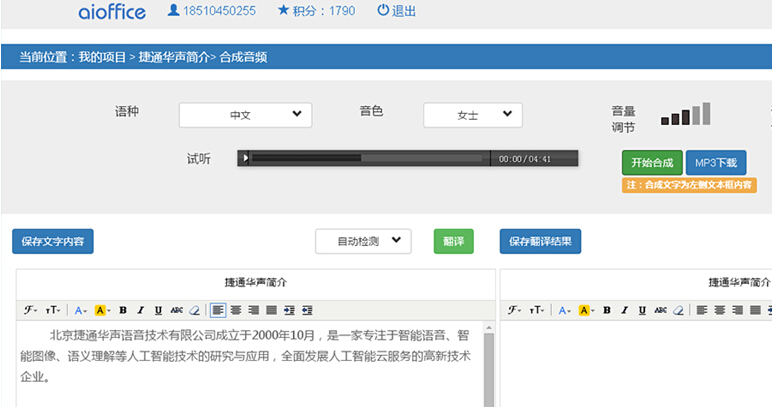Pick text color in right editor toolbar
773x407 pixels.
tap(564, 310)
